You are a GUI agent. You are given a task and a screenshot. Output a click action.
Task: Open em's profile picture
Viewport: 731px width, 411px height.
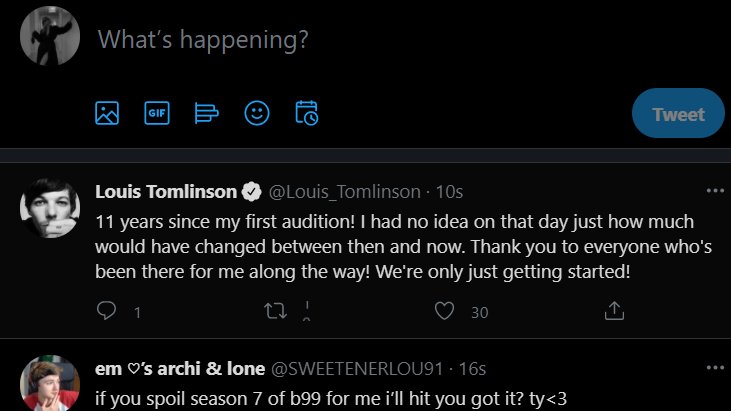[x=50, y=383]
